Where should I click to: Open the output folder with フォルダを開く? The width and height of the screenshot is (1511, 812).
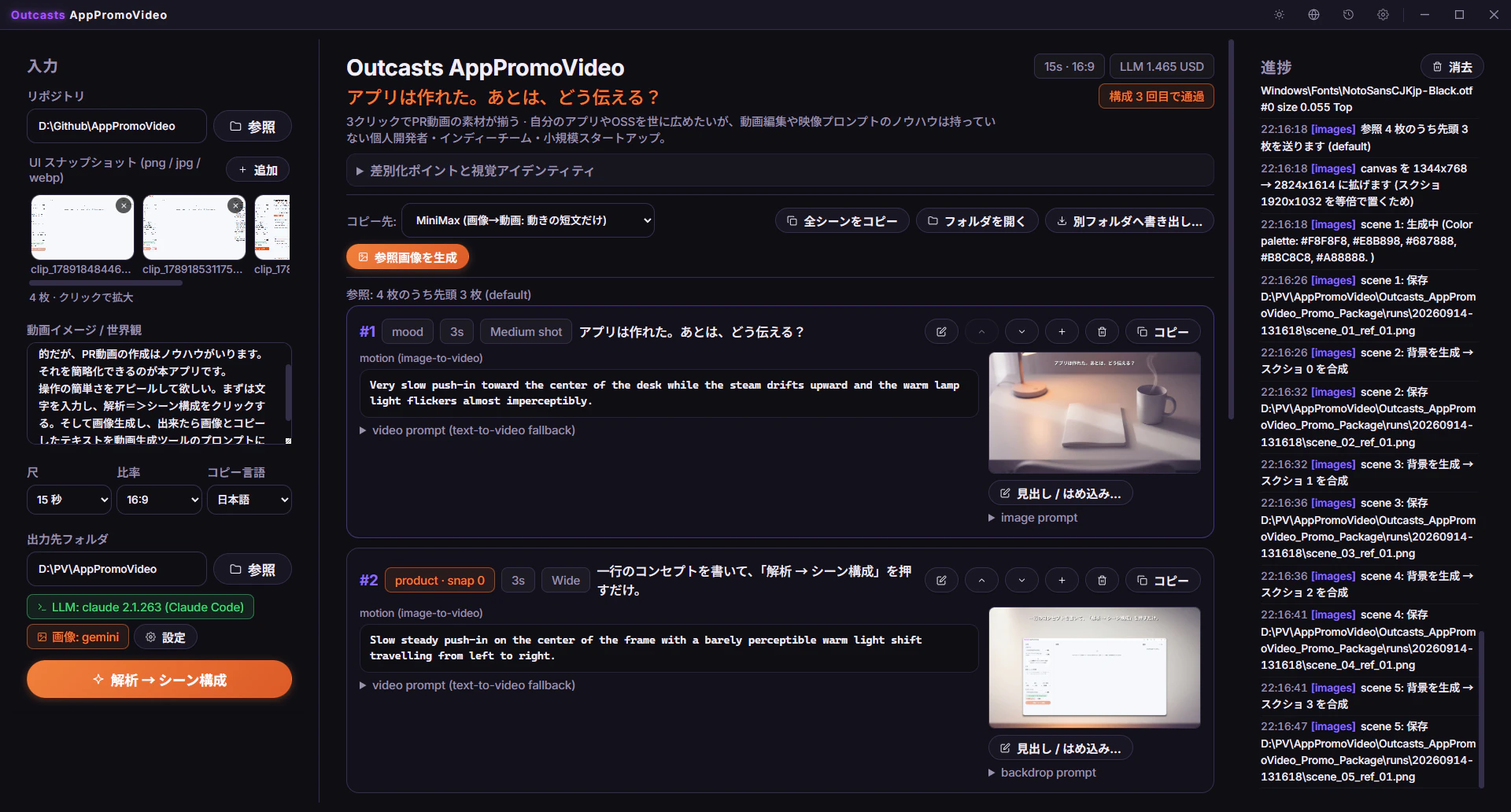(977, 221)
